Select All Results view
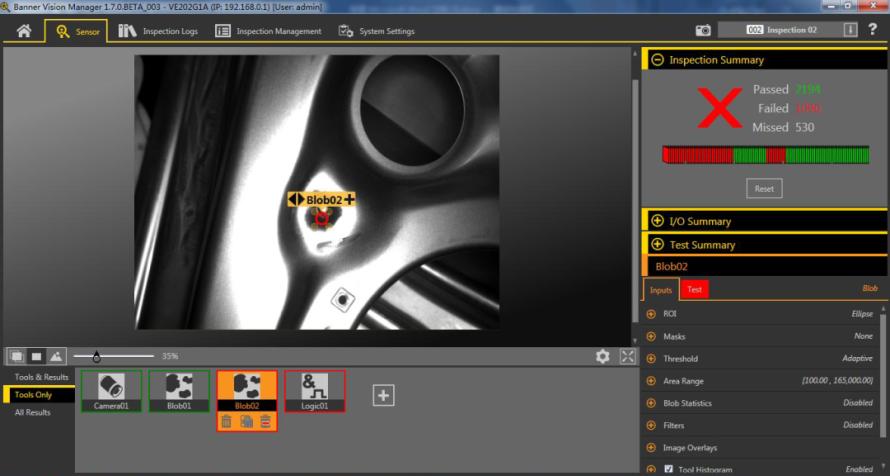The width and height of the screenshot is (890, 476). [32, 412]
